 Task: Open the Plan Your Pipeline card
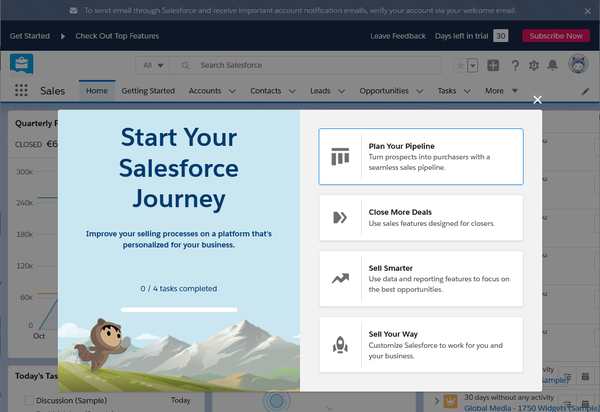(421, 156)
